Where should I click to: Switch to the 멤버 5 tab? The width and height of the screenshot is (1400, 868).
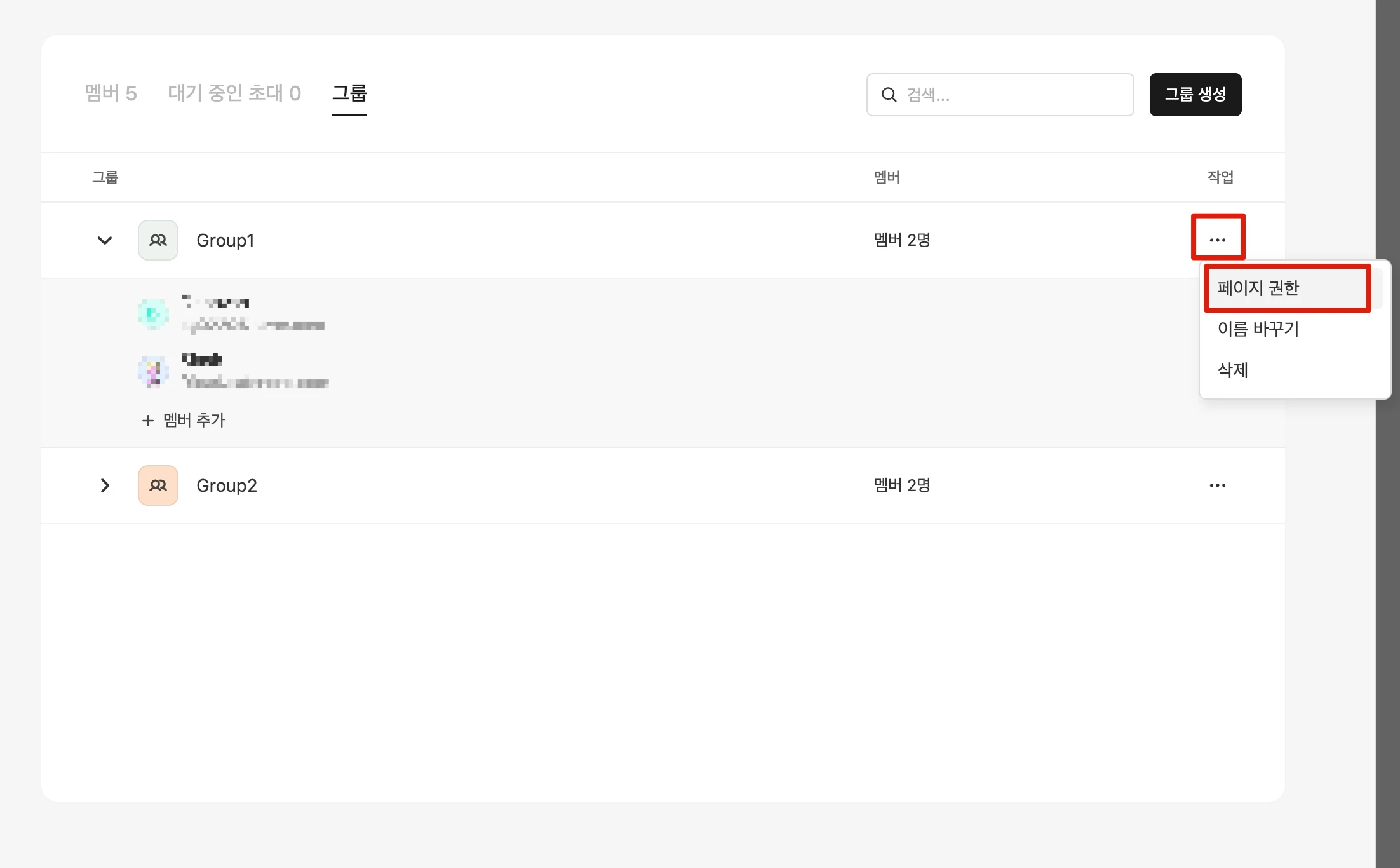pyautogui.click(x=111, y=93)
